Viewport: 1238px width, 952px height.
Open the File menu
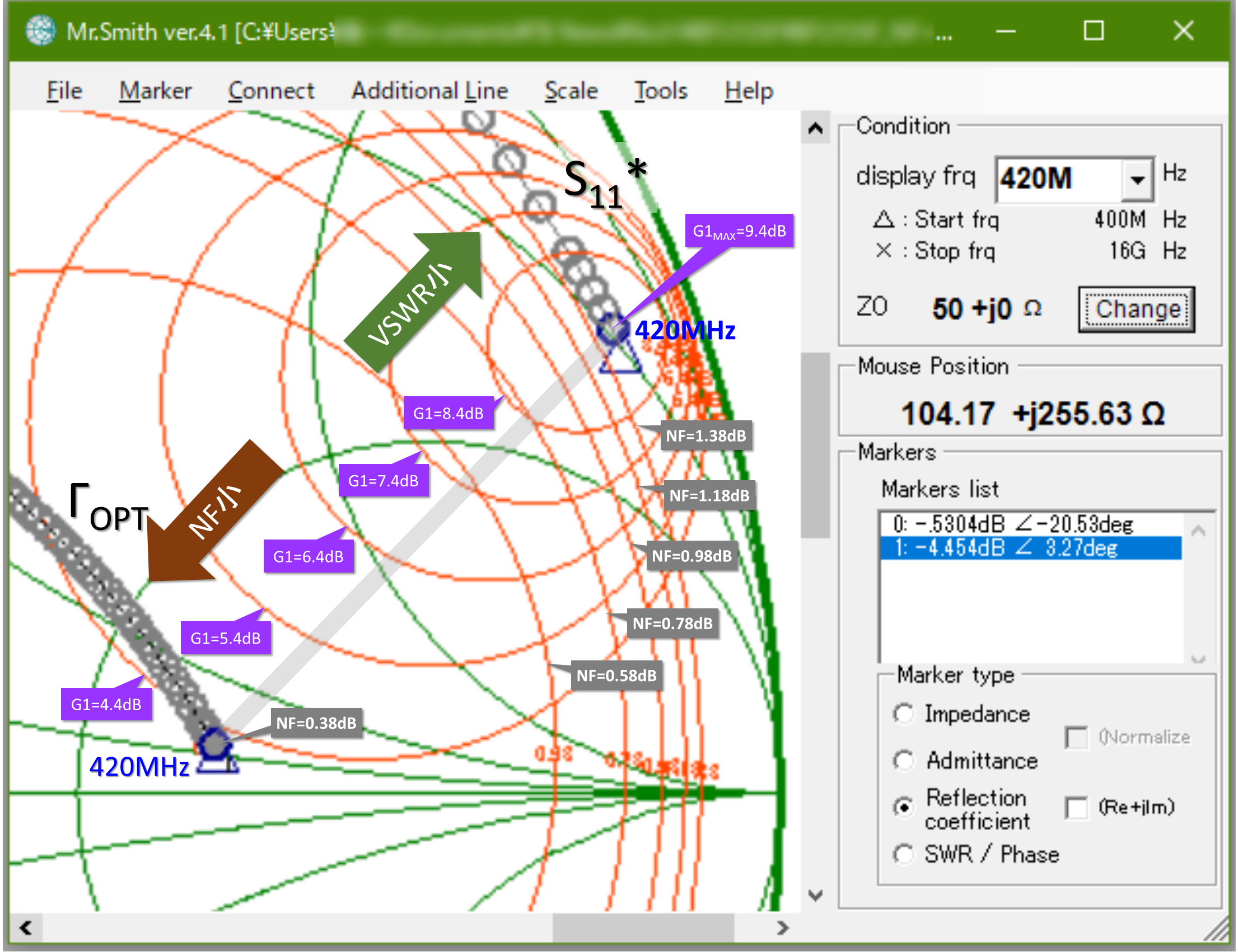click(x=64, y=91)
